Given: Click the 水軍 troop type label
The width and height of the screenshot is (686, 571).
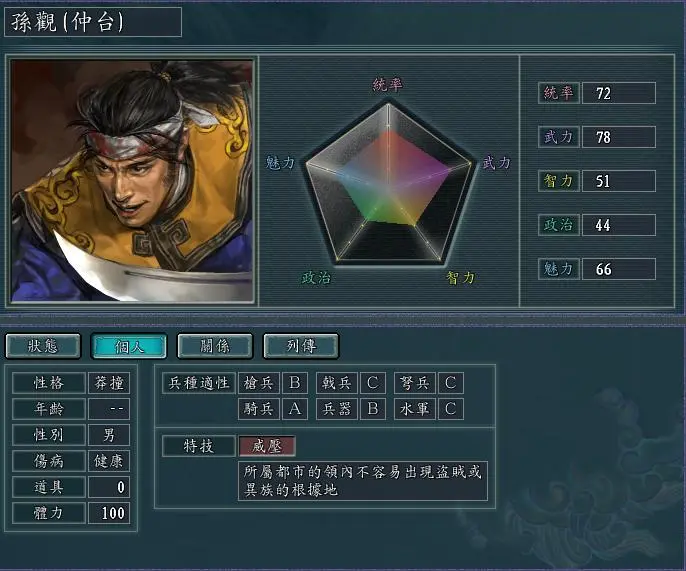Looking at the screenshot, I should [x=415, y=409].
